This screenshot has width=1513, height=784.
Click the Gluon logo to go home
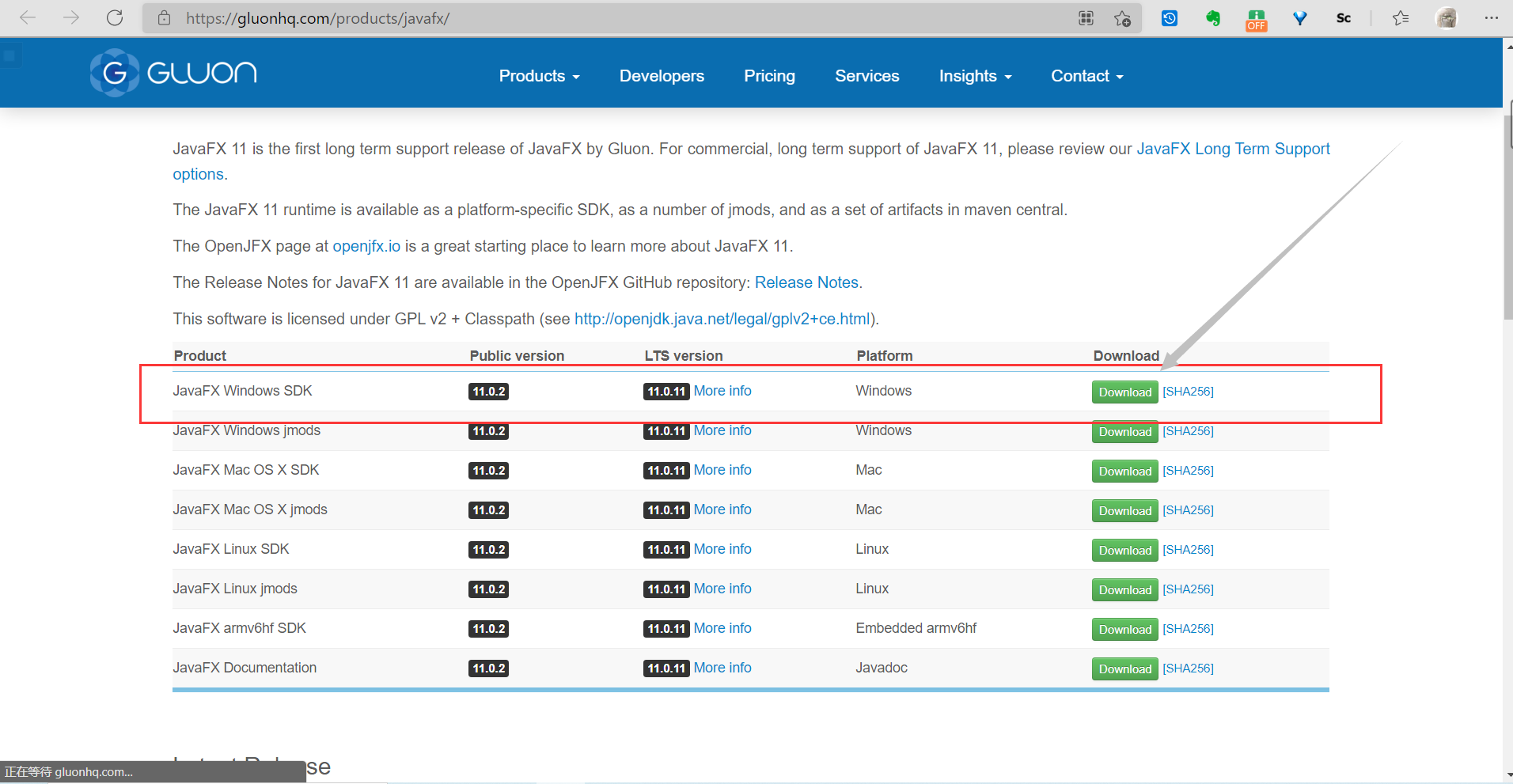tap(172, 72)
